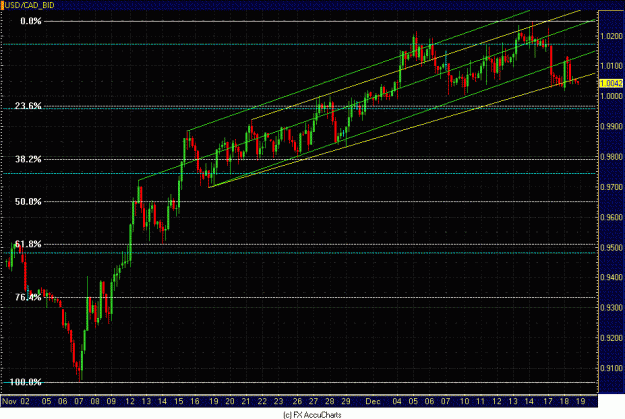625x419 pixels.
Task: Pick the 20 date on time axis
Action: 230,401
